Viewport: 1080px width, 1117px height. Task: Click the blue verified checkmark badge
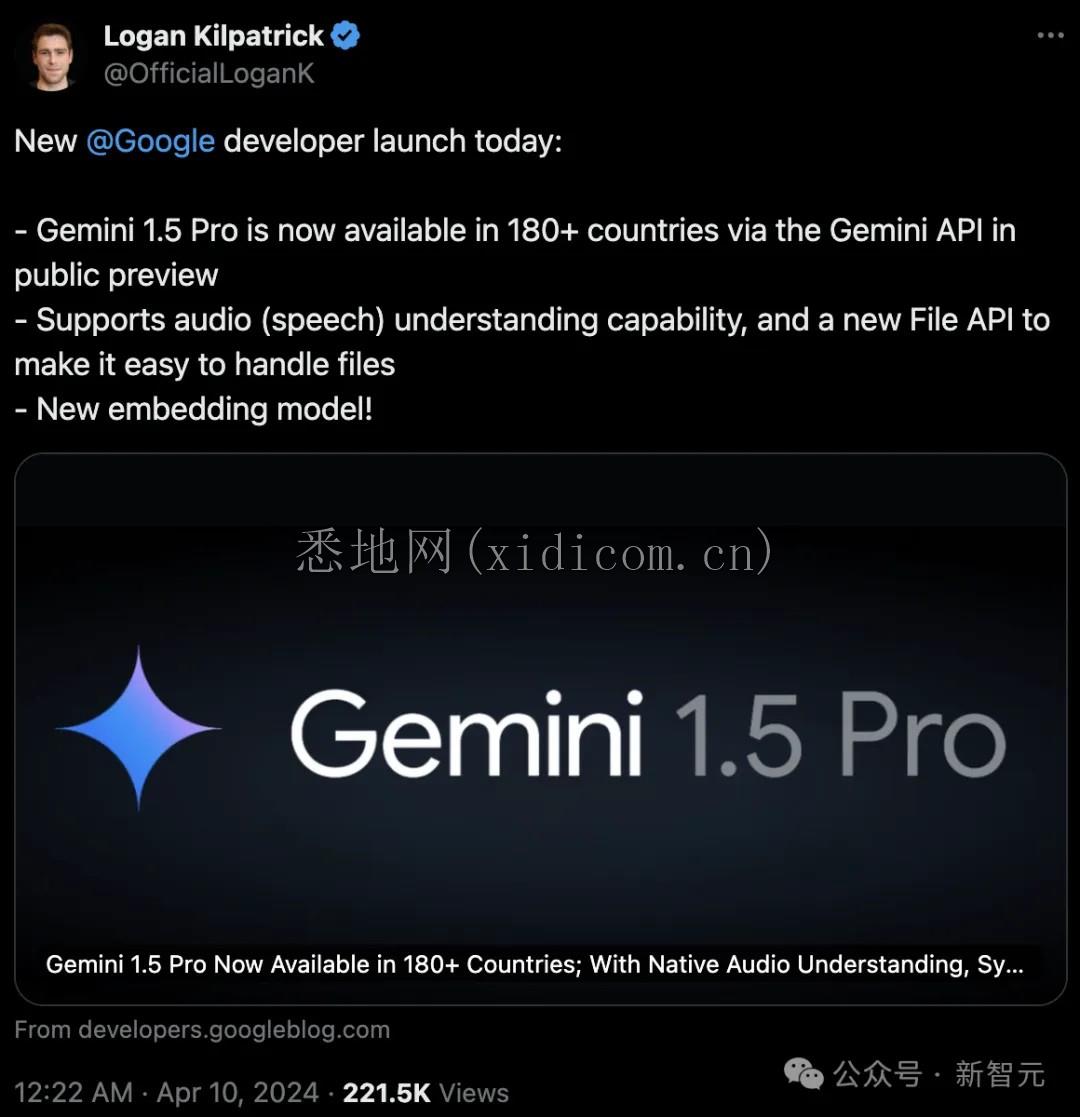(x=346, y=36)
